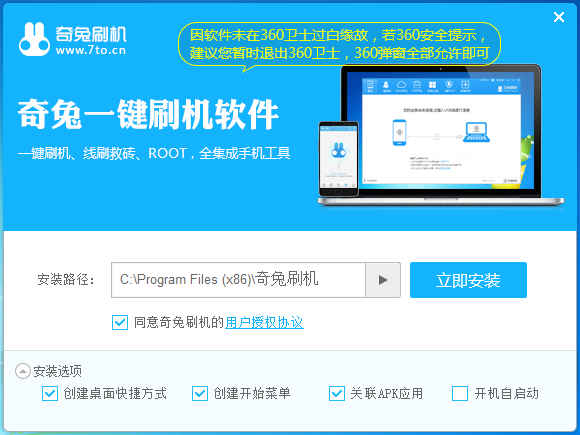Click the install path input field

(238, 280)
